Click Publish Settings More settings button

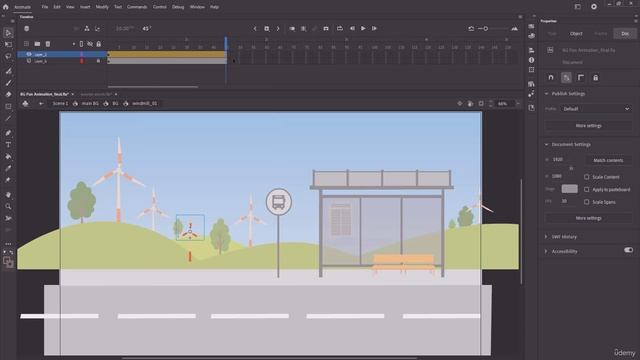(589, 126)
